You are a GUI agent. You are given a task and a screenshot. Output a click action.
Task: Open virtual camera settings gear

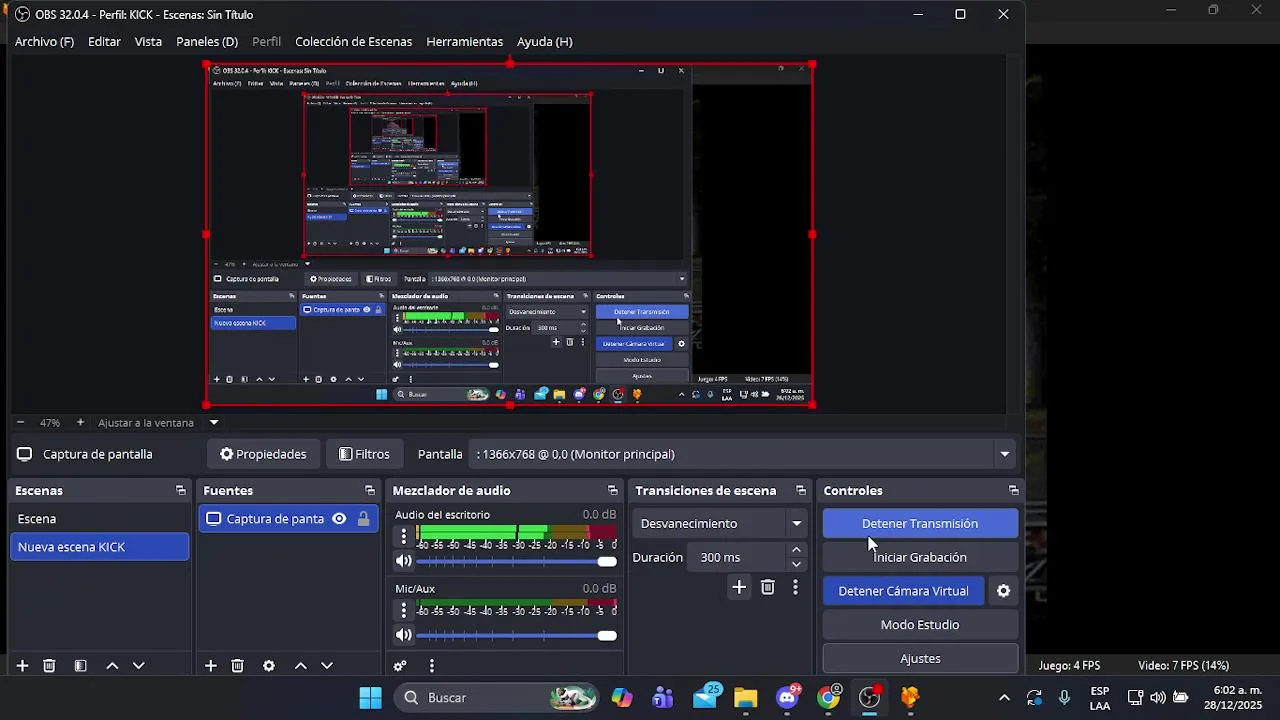point(1003,591)
